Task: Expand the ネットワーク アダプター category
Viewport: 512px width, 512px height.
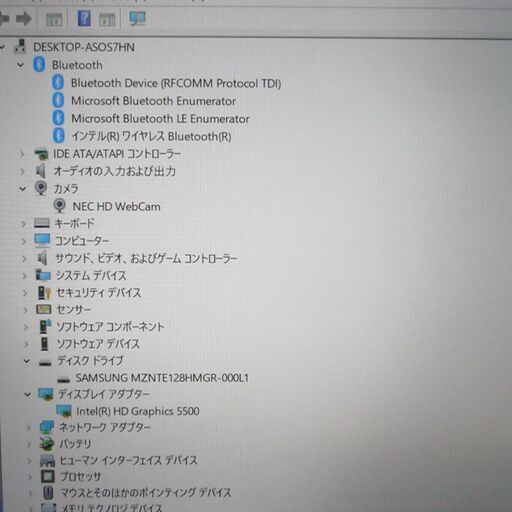Action: pyautogui.click(x=29, y=428)
